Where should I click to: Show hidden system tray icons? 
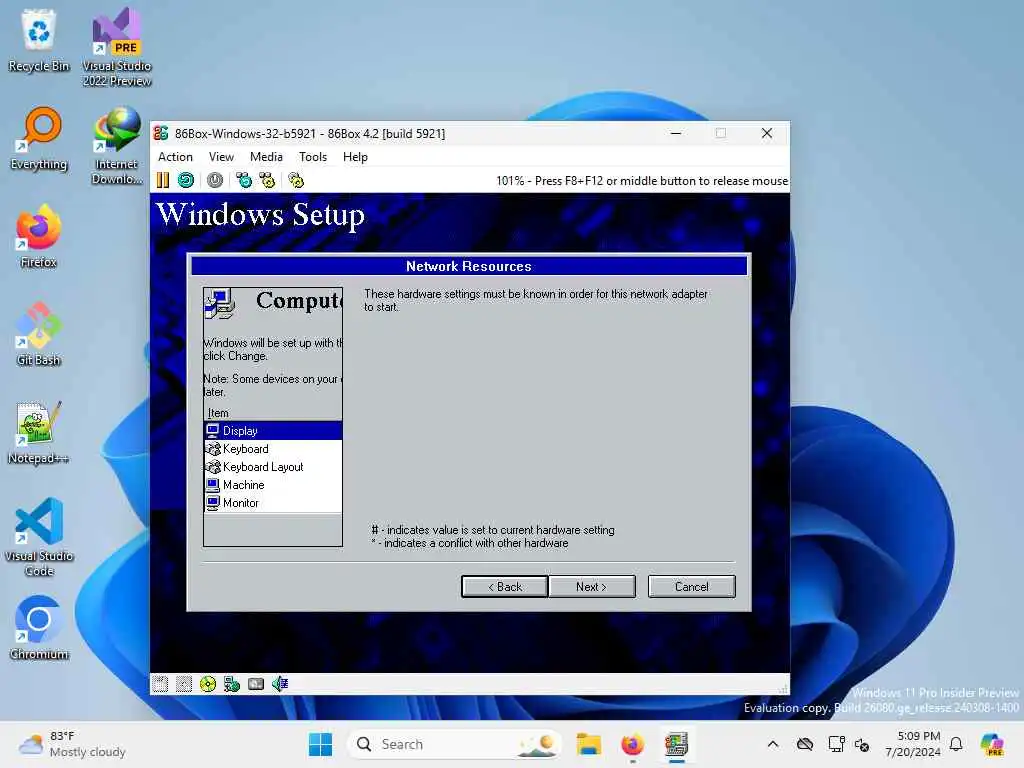[773, 744]
